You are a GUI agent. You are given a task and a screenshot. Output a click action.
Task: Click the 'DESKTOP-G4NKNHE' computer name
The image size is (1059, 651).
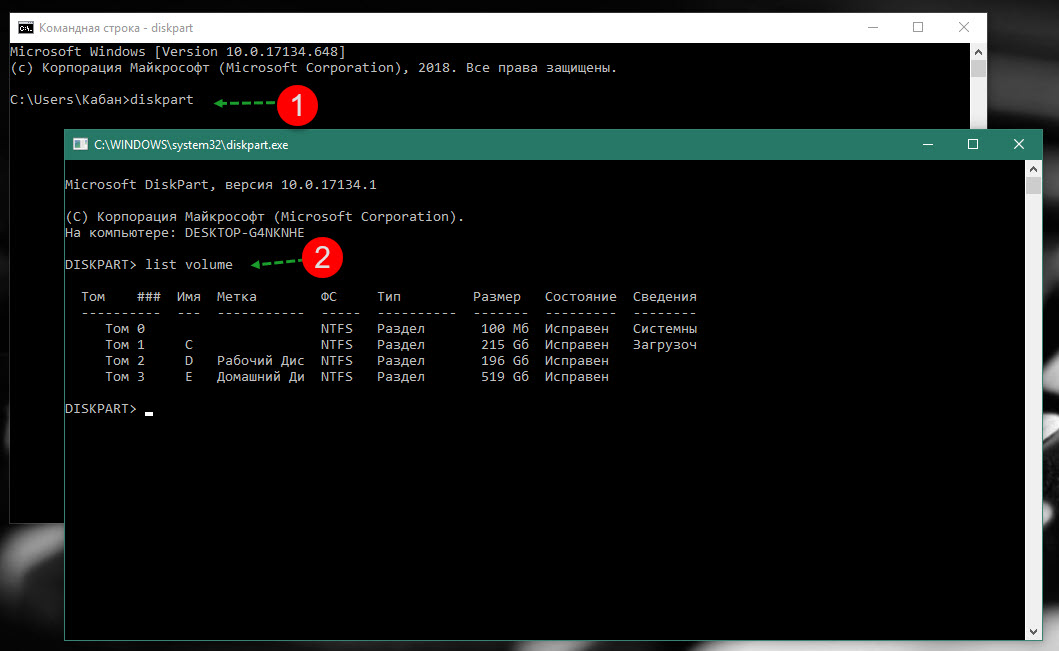click(244, 233)
